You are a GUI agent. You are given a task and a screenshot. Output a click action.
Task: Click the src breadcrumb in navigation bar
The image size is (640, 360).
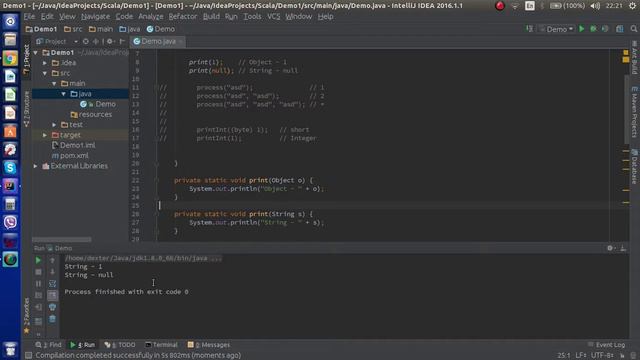tap(73, 29)
